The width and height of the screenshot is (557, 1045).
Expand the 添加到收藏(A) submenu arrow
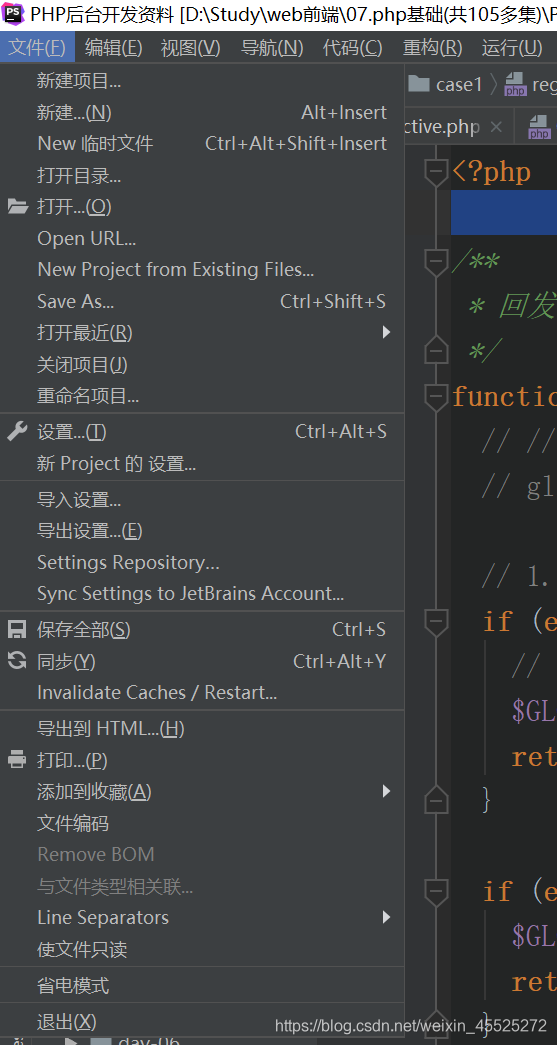tap(386, 791)
